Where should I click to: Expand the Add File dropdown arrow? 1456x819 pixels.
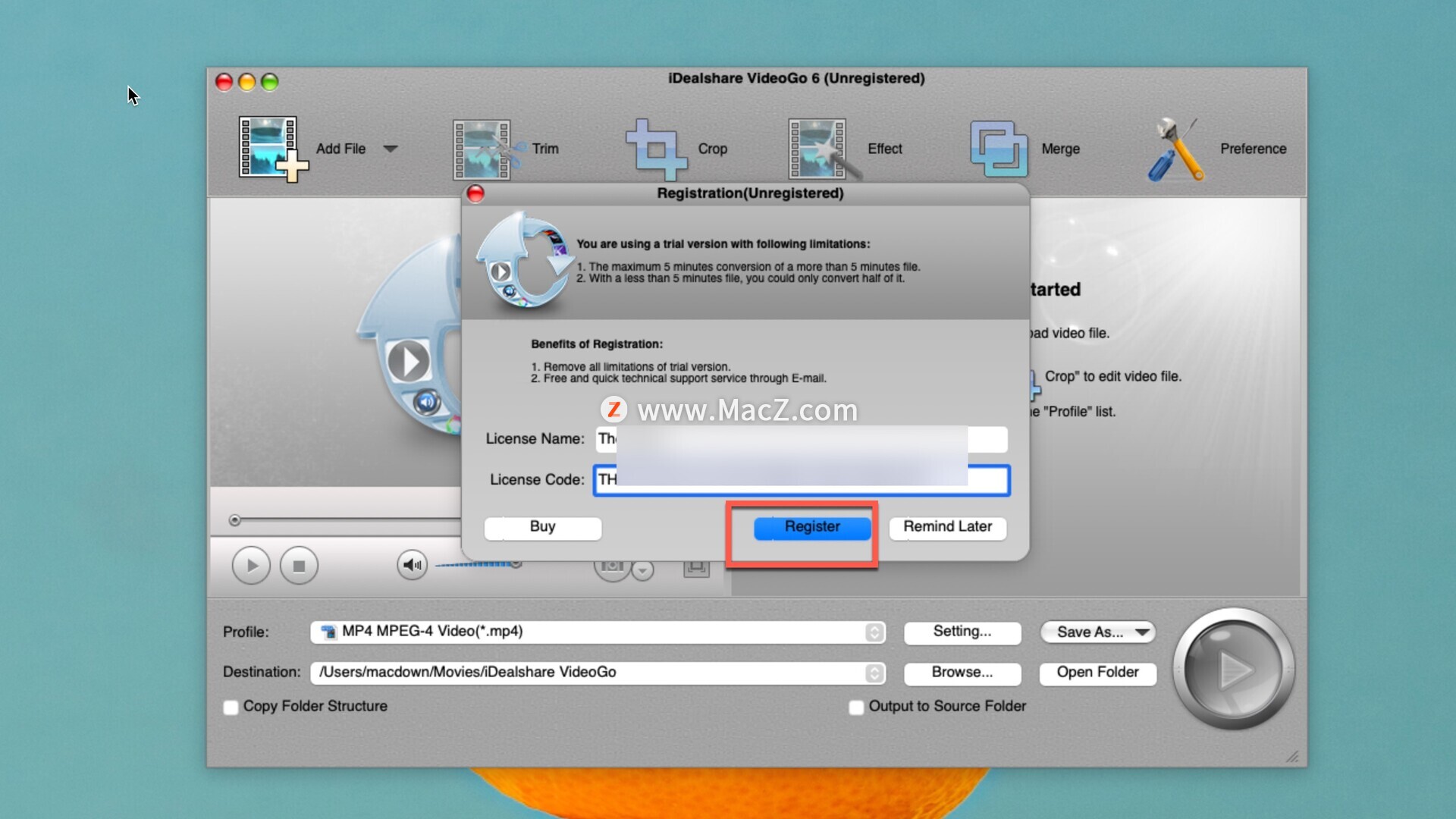coord(391,149)
